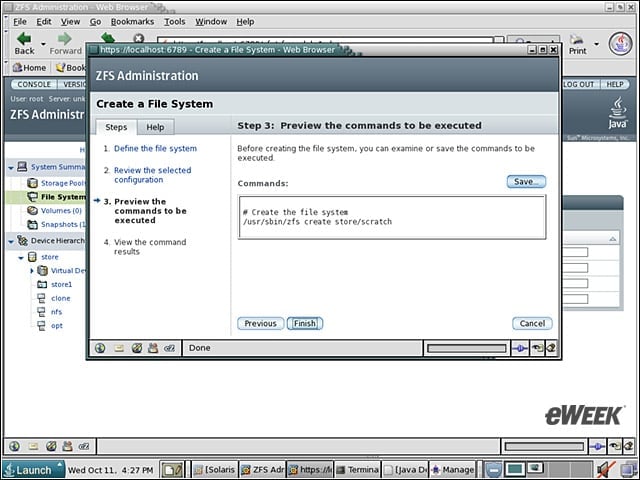Click the address book icon in the dialog status bar

(153, 348)
